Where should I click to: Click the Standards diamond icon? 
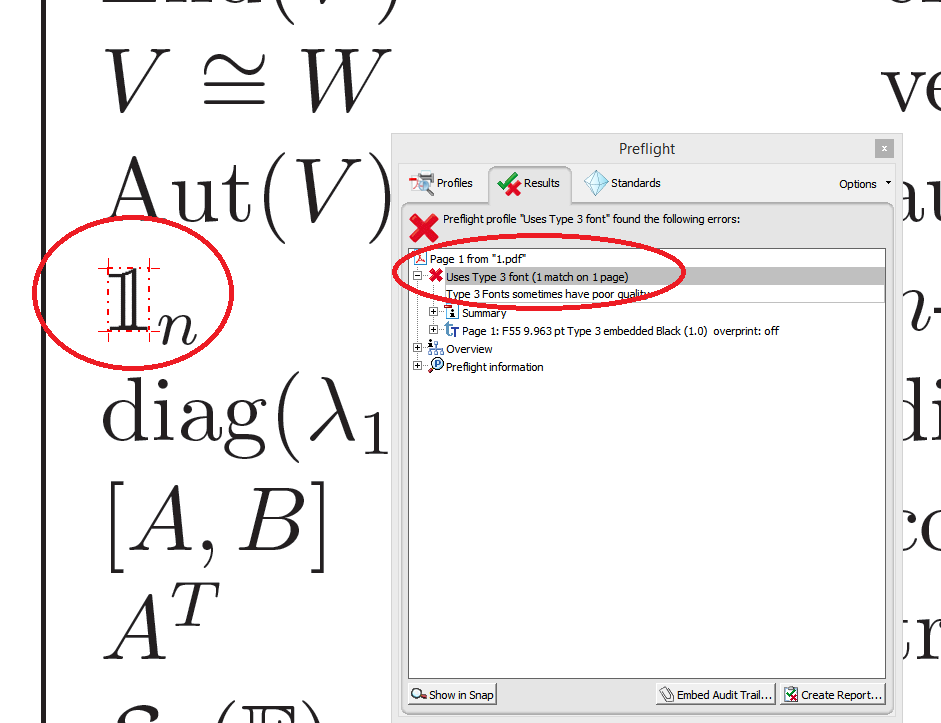[598, 183]
